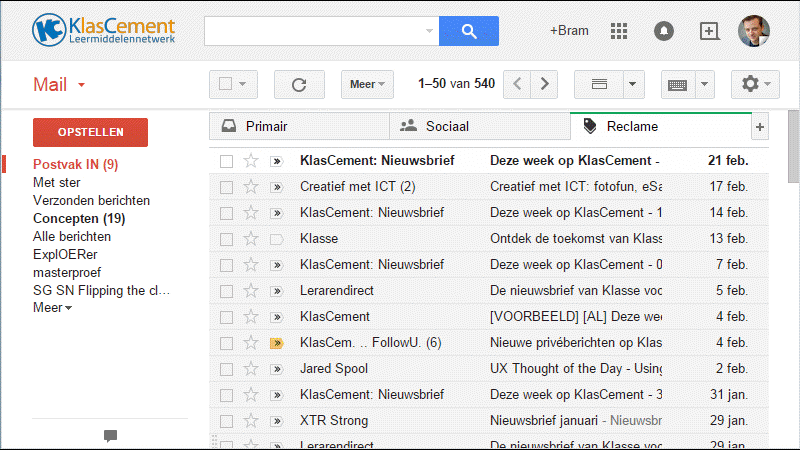This screenshot has width=800, height=450.
Task: Toggle importance marker on Jared Spool message
Action: point(277,369)
